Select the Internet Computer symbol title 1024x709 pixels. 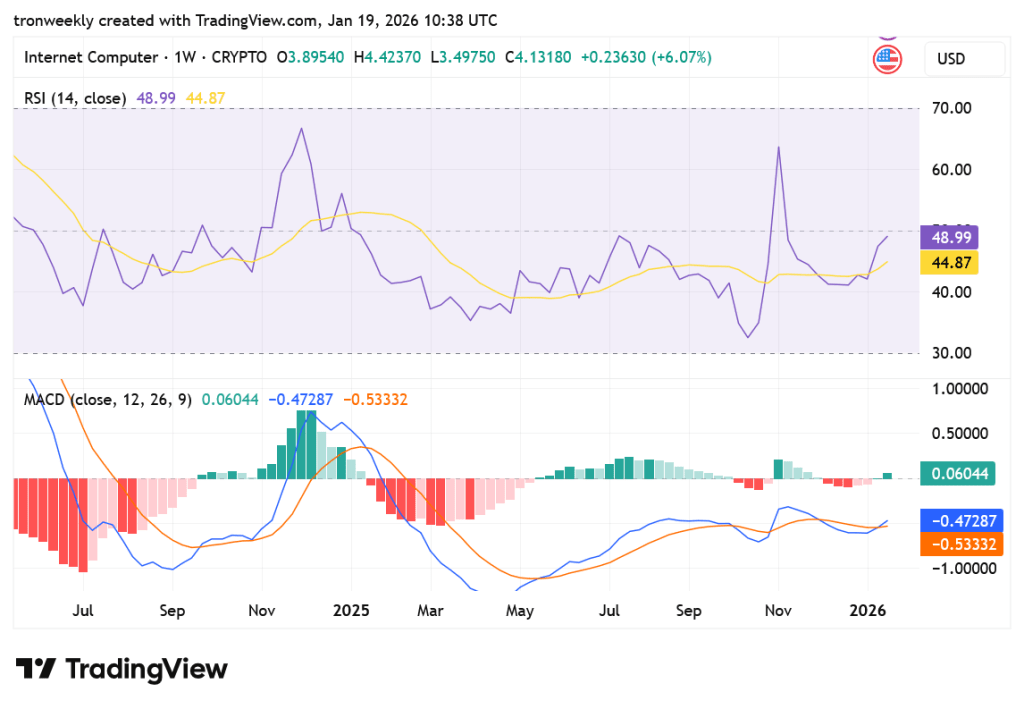tap(91, 57)
